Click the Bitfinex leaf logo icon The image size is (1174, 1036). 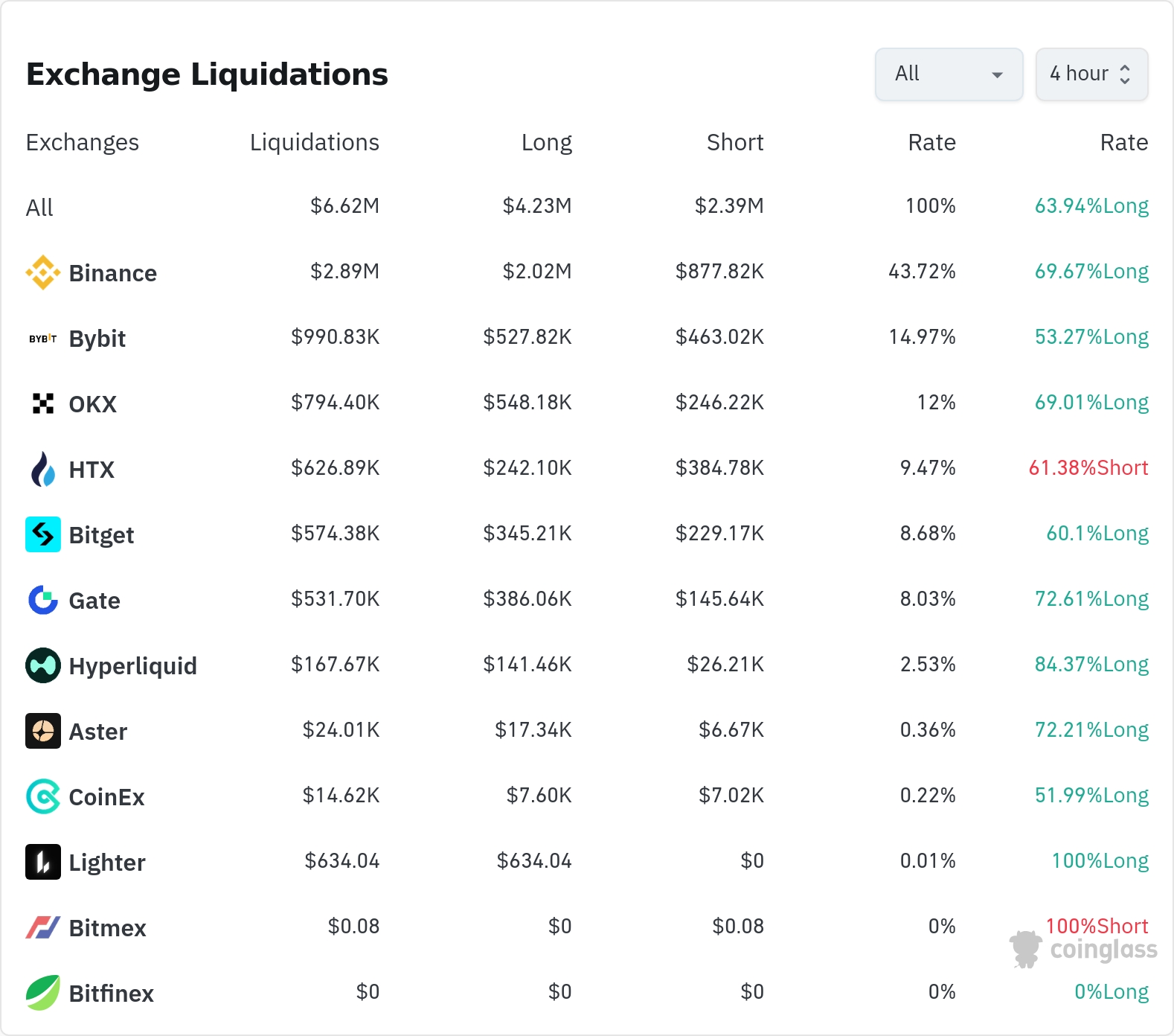click(x=43, y=993)
